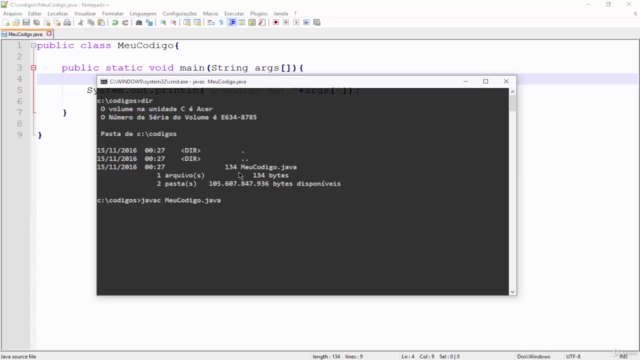Toggle the highlighted indent guide icon

tap(232, 22)
